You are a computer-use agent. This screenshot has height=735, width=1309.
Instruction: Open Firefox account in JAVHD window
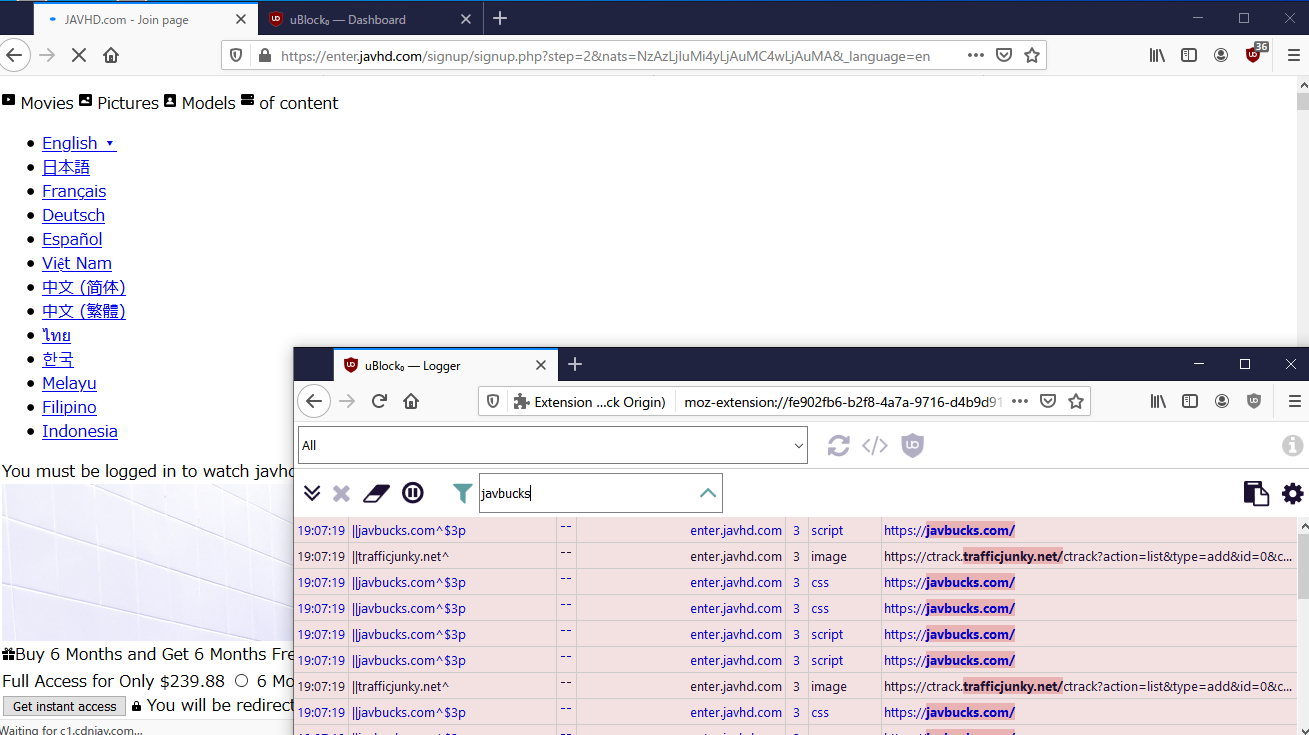tap(1221, 56)
